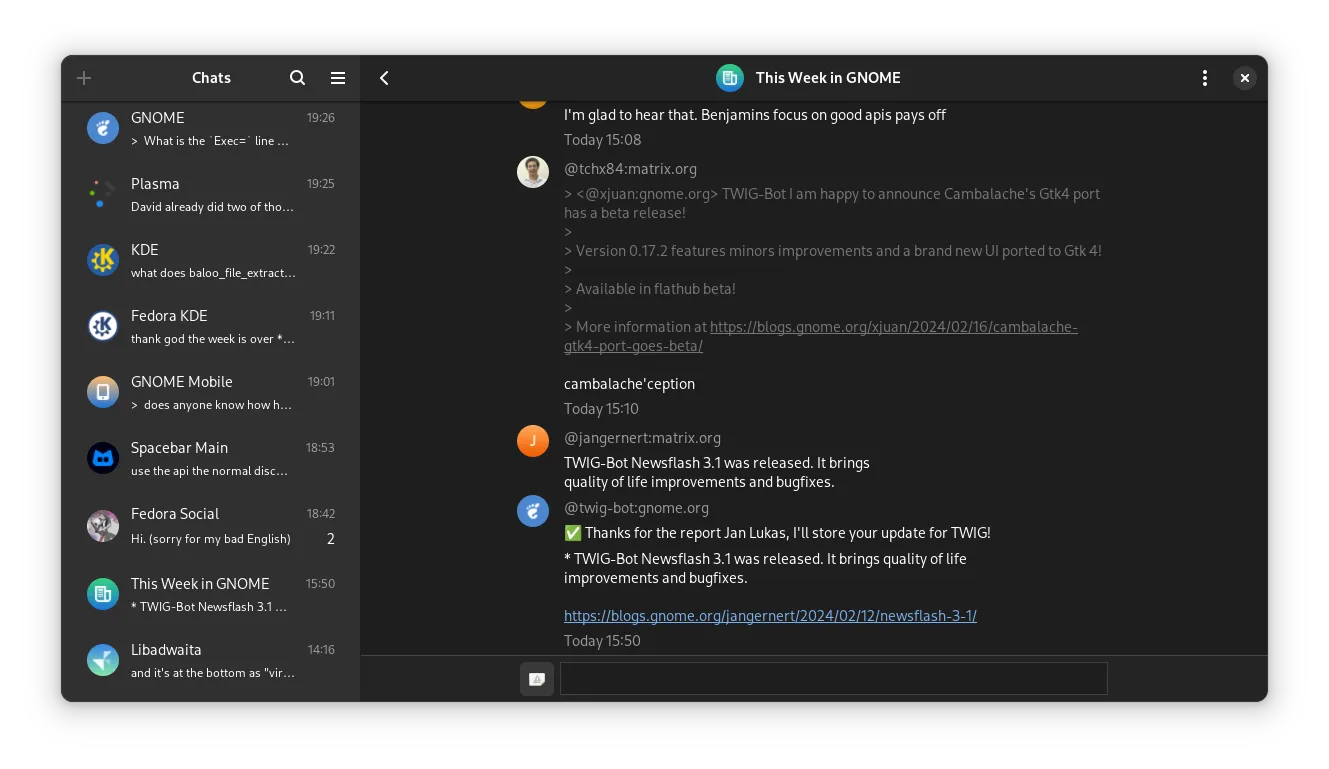Image resolution: width=1329 pixels, height=769 pixels.
Task: Click the @tchx84 user profile avatar
Action: pos(533,172)
